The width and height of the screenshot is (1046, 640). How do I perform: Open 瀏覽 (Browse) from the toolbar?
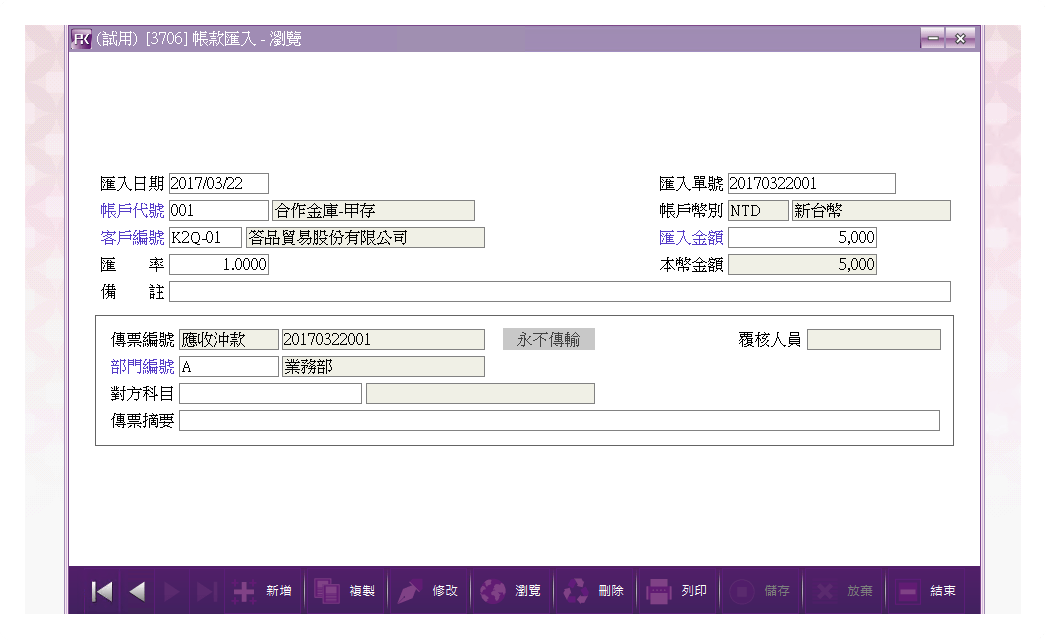511,591
